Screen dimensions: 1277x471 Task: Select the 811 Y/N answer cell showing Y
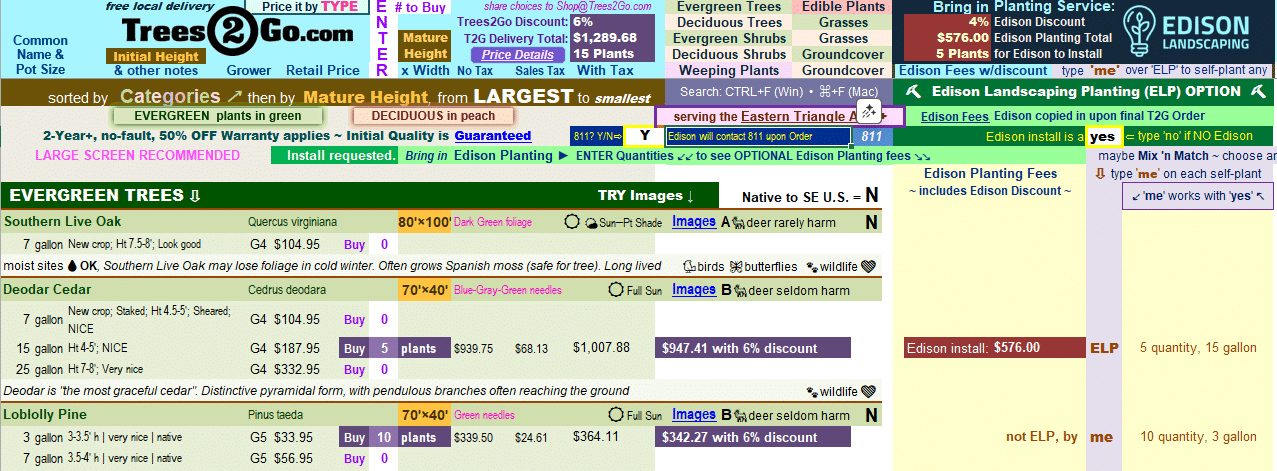(644, 136)
